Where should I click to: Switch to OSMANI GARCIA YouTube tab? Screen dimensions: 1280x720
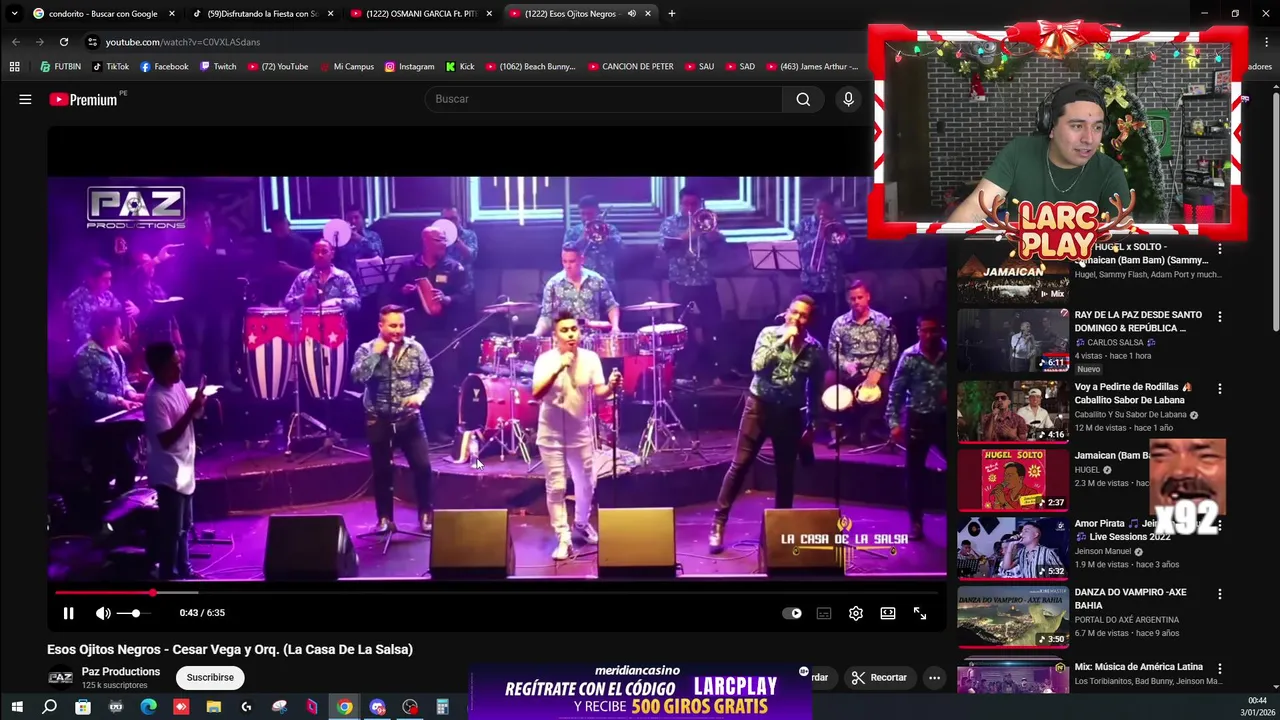point(421,14)
